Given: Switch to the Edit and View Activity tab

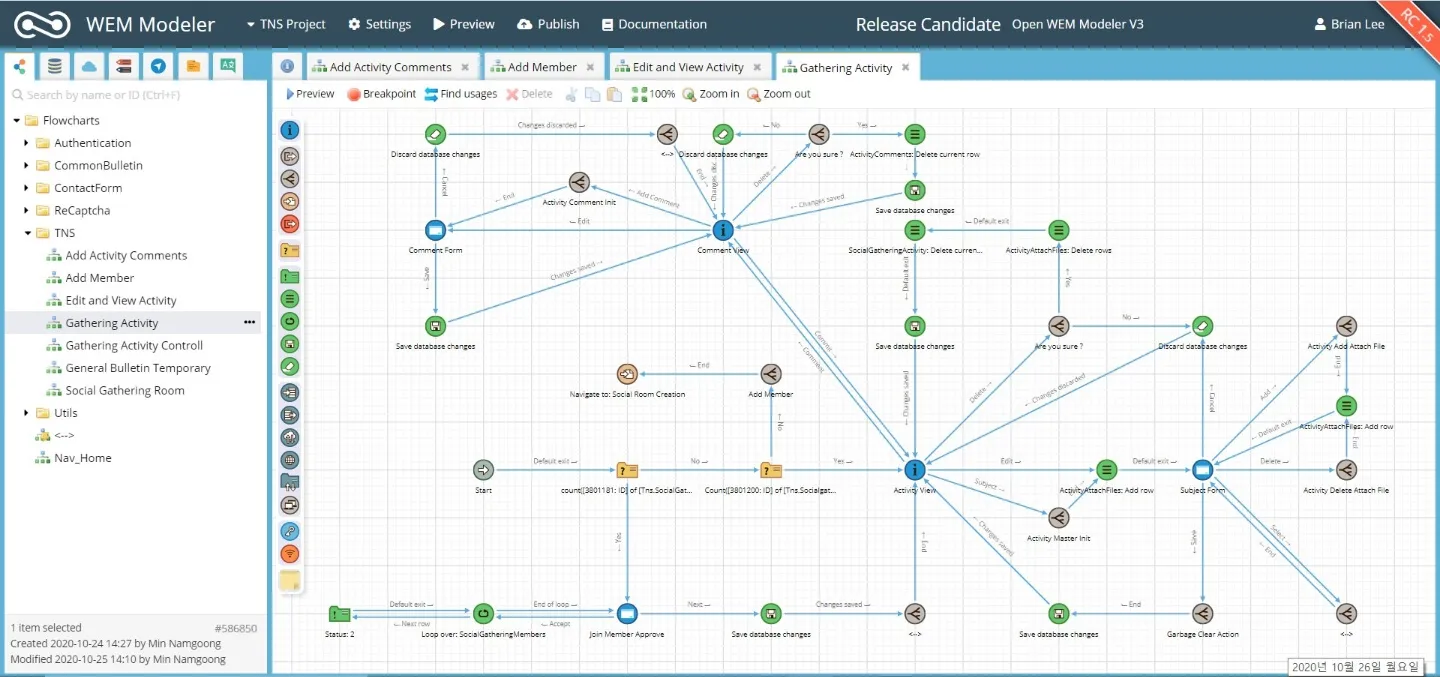Looking at the screenshot, I should (x=687, y=67).
